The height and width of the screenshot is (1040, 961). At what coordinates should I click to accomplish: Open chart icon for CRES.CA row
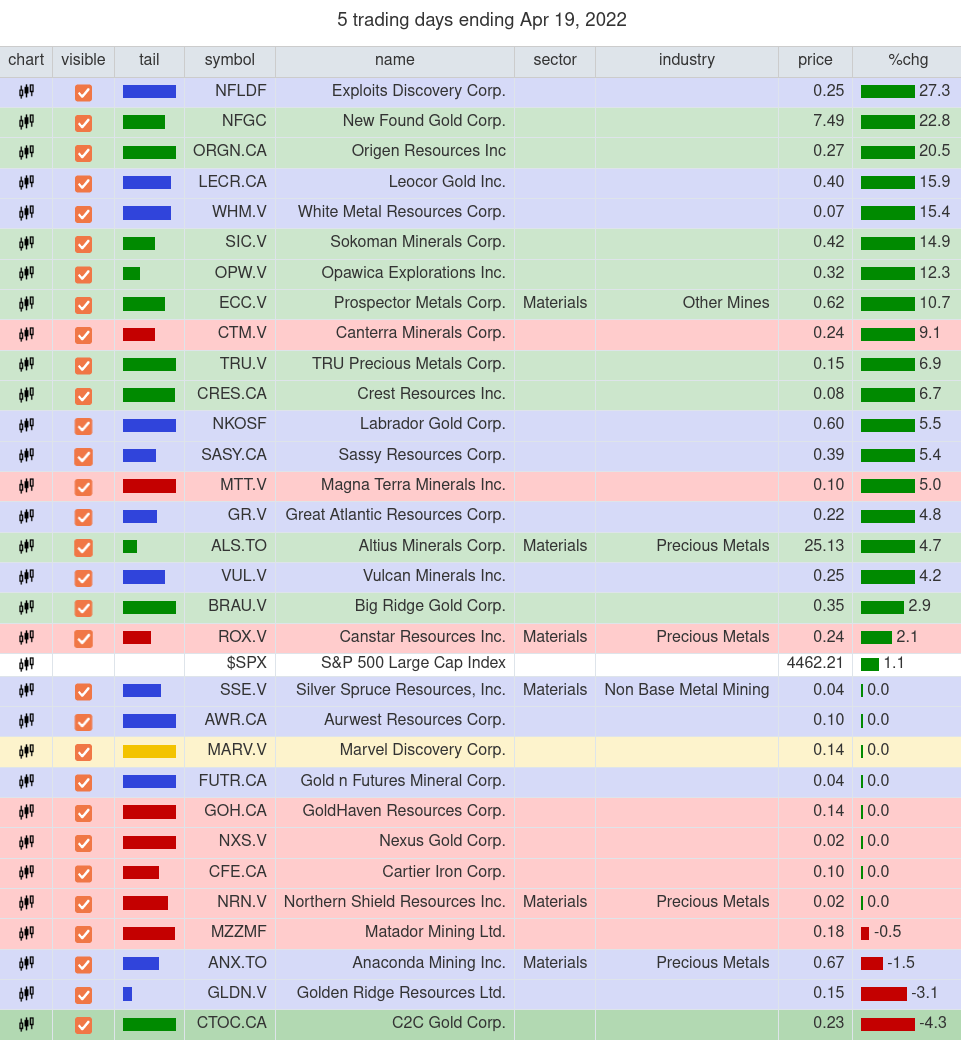[26, 395]
